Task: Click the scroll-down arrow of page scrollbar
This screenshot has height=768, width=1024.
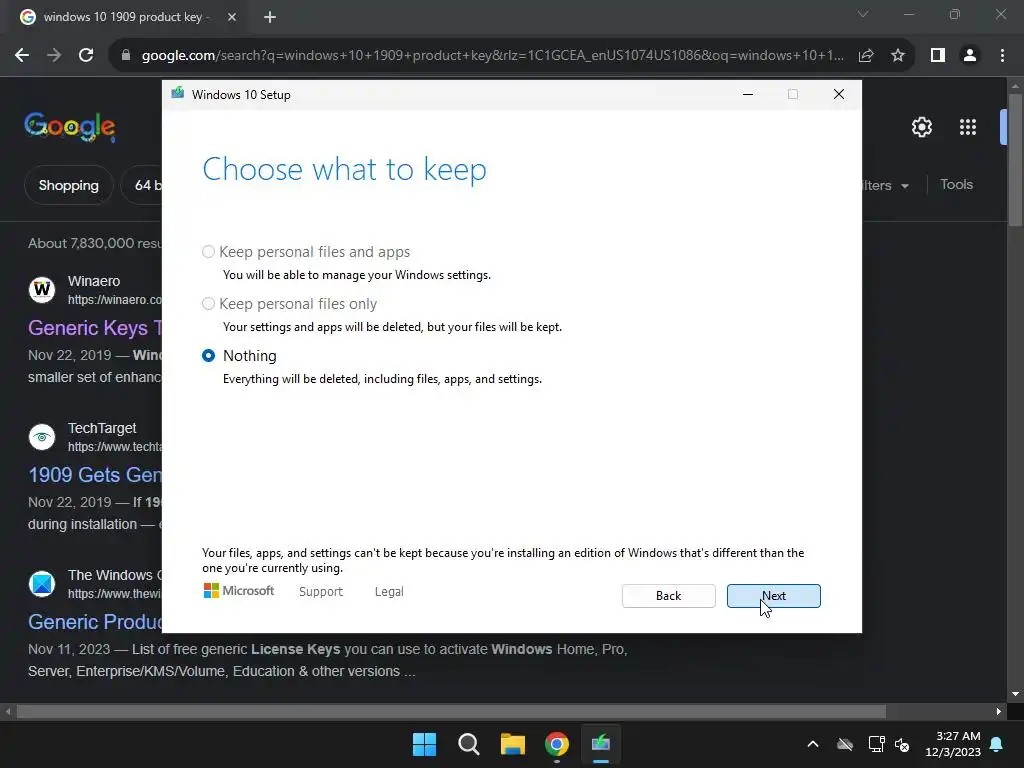Action: click(1015, 694)
